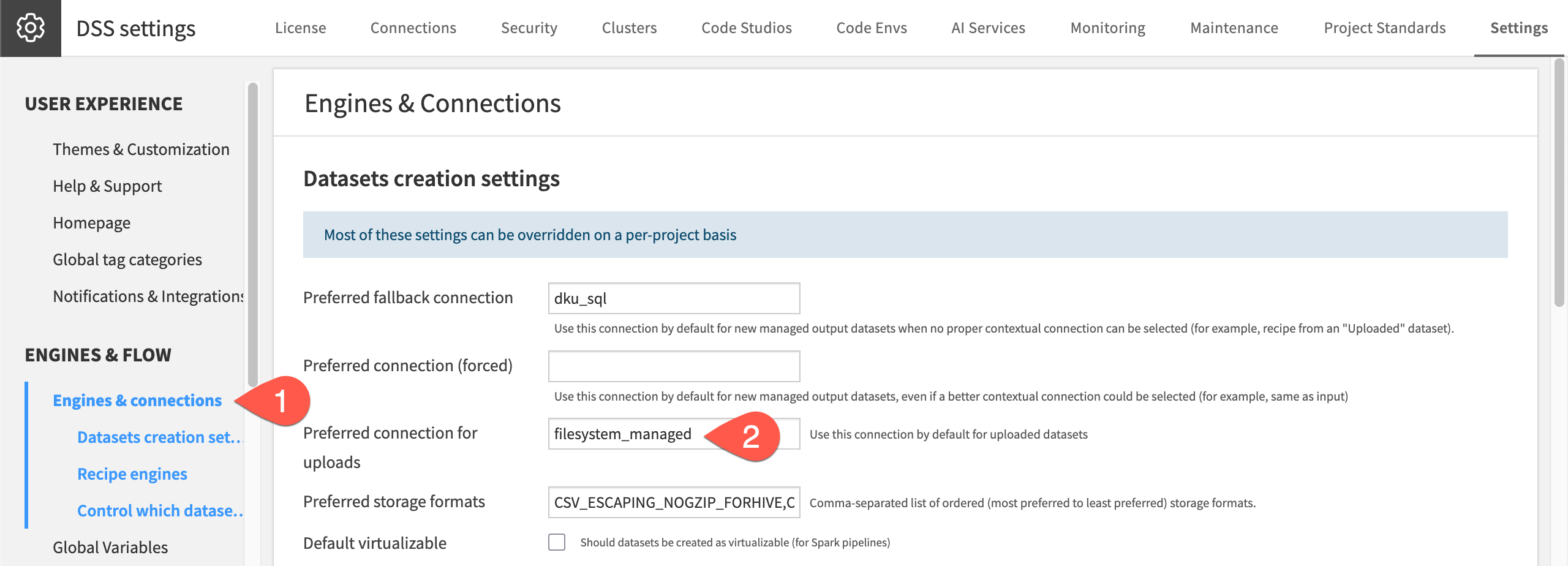Edit the Preferred storage formats field
1568x566 pixels.
pos(674,502)
